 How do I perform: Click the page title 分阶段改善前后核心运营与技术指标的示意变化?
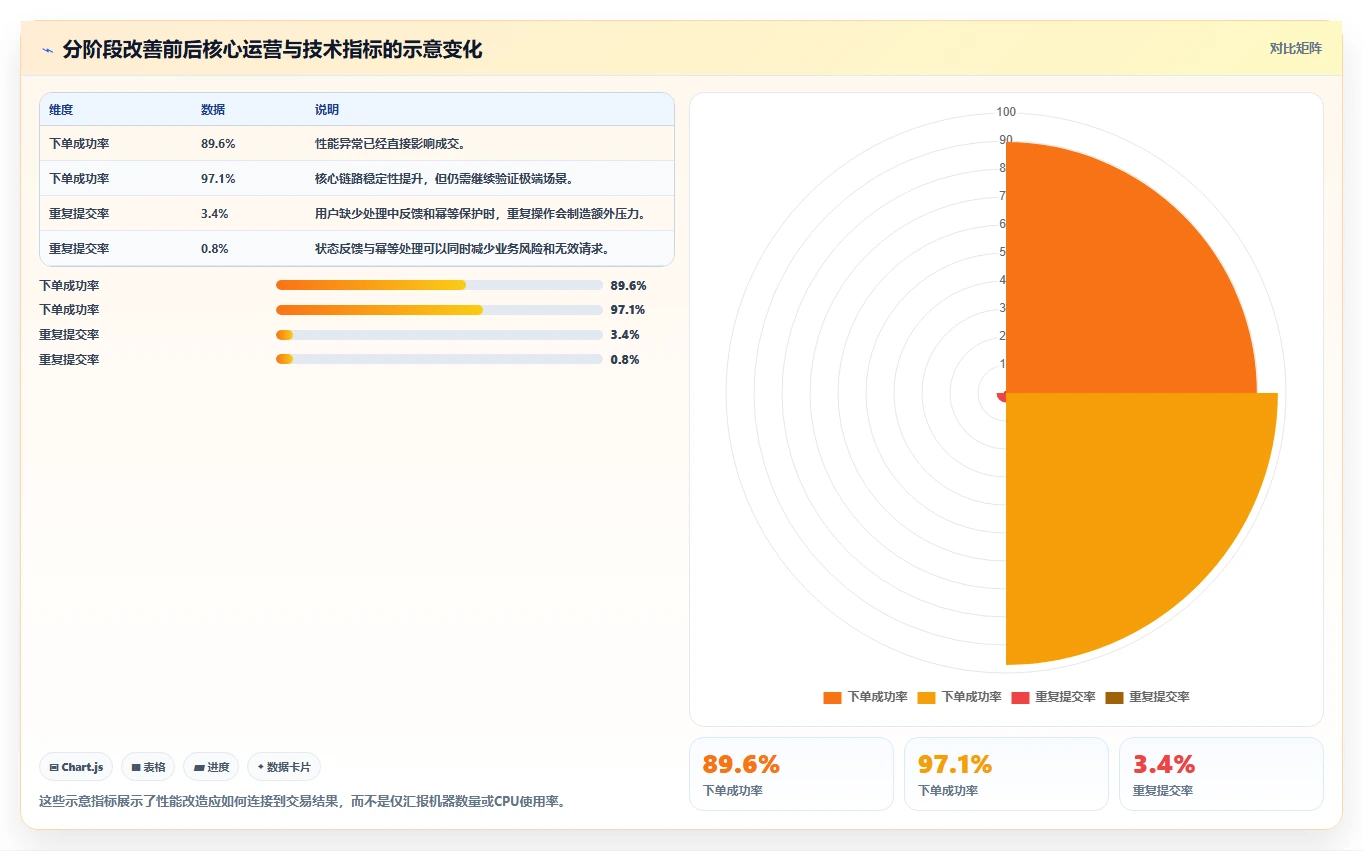coord(272,50)
